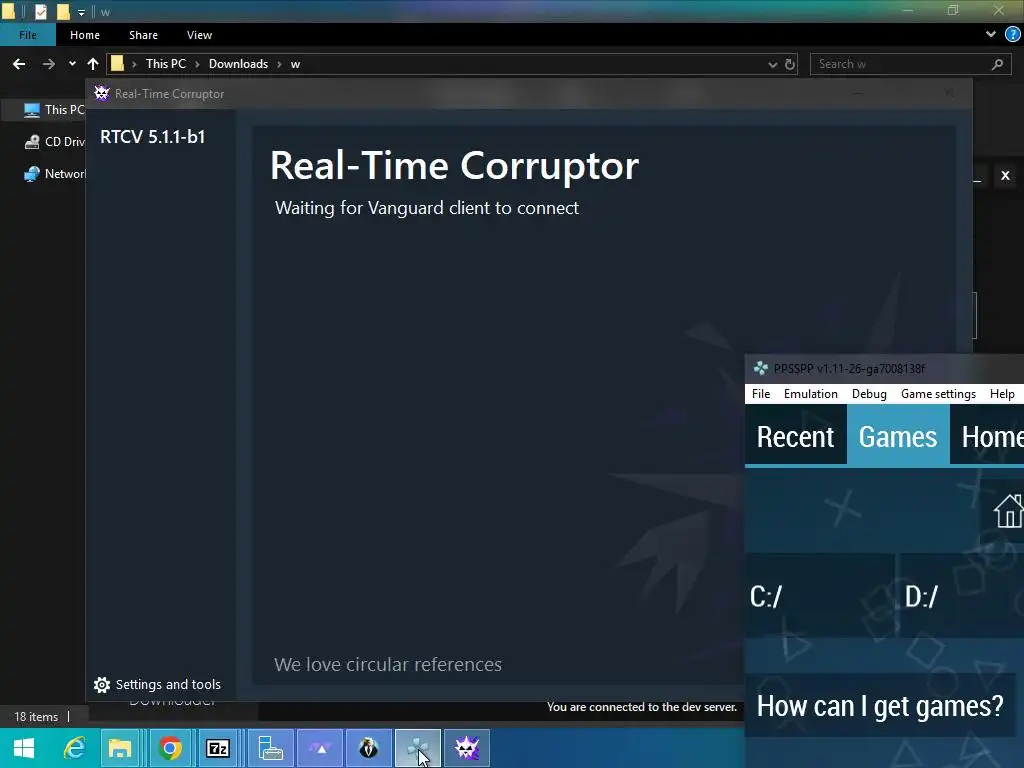Open File Explorer from the taskbar

[x=120, y=748]
